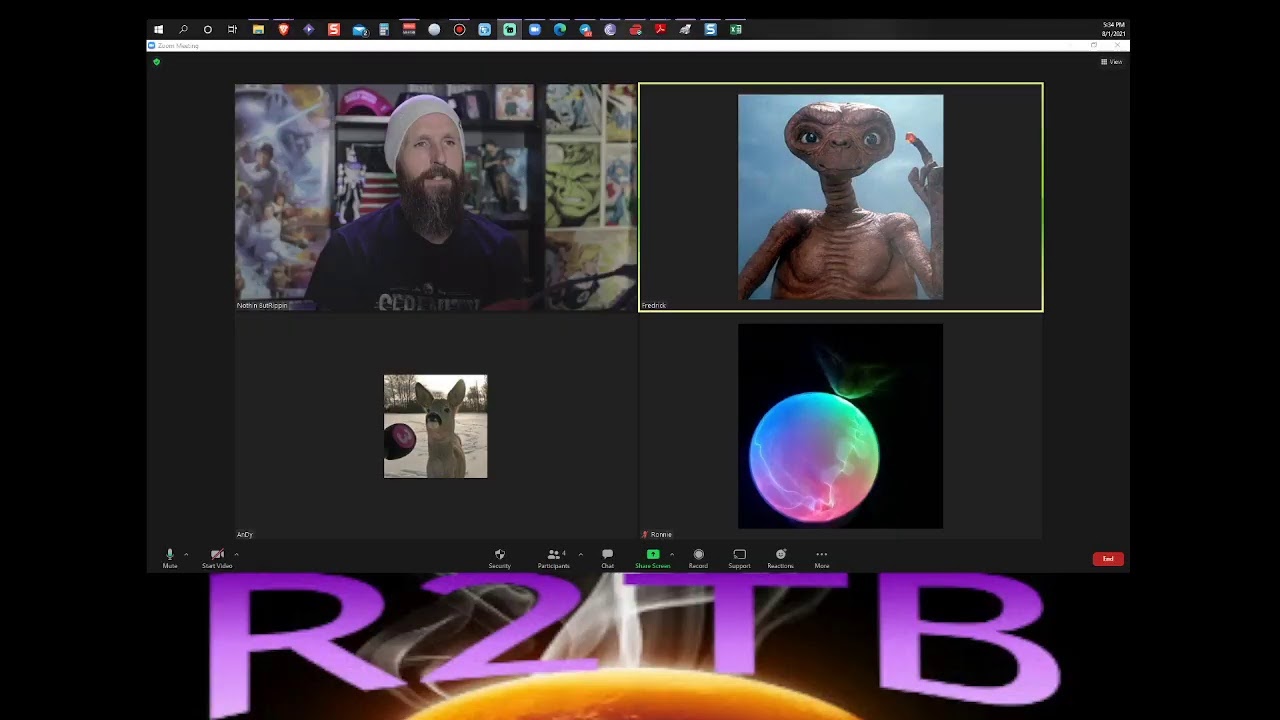Screen dimensions: 1280x720
Task: Open the Mail taskbar icon
Action: click(x=360, y=30)
